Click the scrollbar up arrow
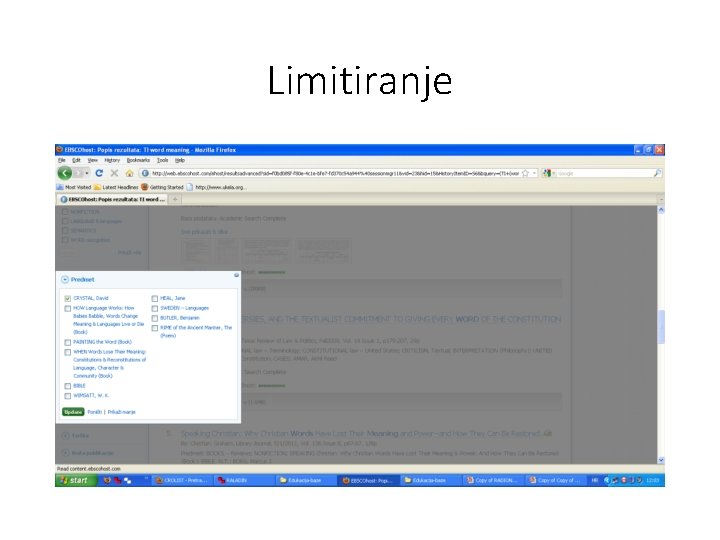 pyautogui.click(x=661, y=209)
